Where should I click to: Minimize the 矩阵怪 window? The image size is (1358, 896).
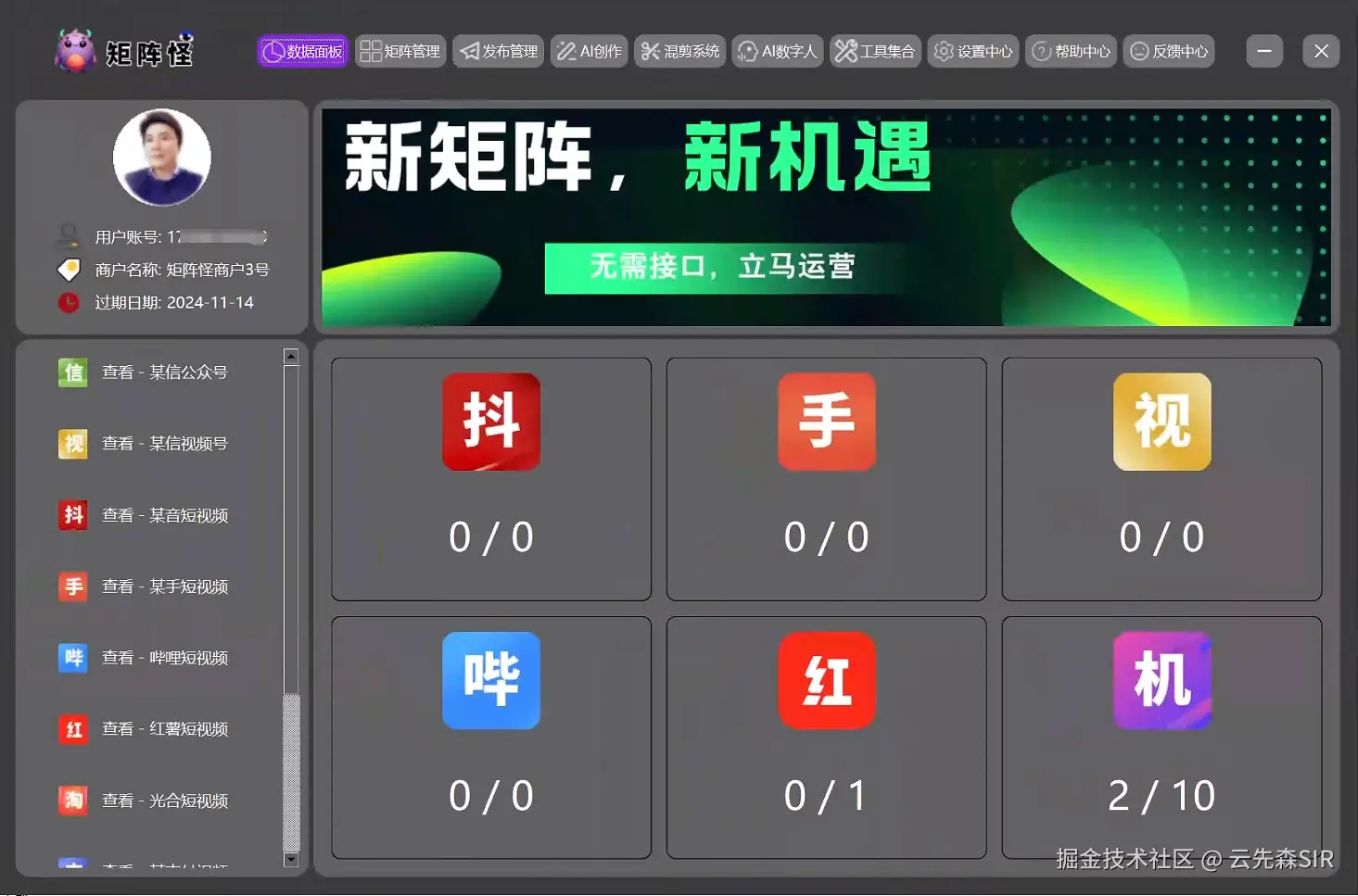1264,51
